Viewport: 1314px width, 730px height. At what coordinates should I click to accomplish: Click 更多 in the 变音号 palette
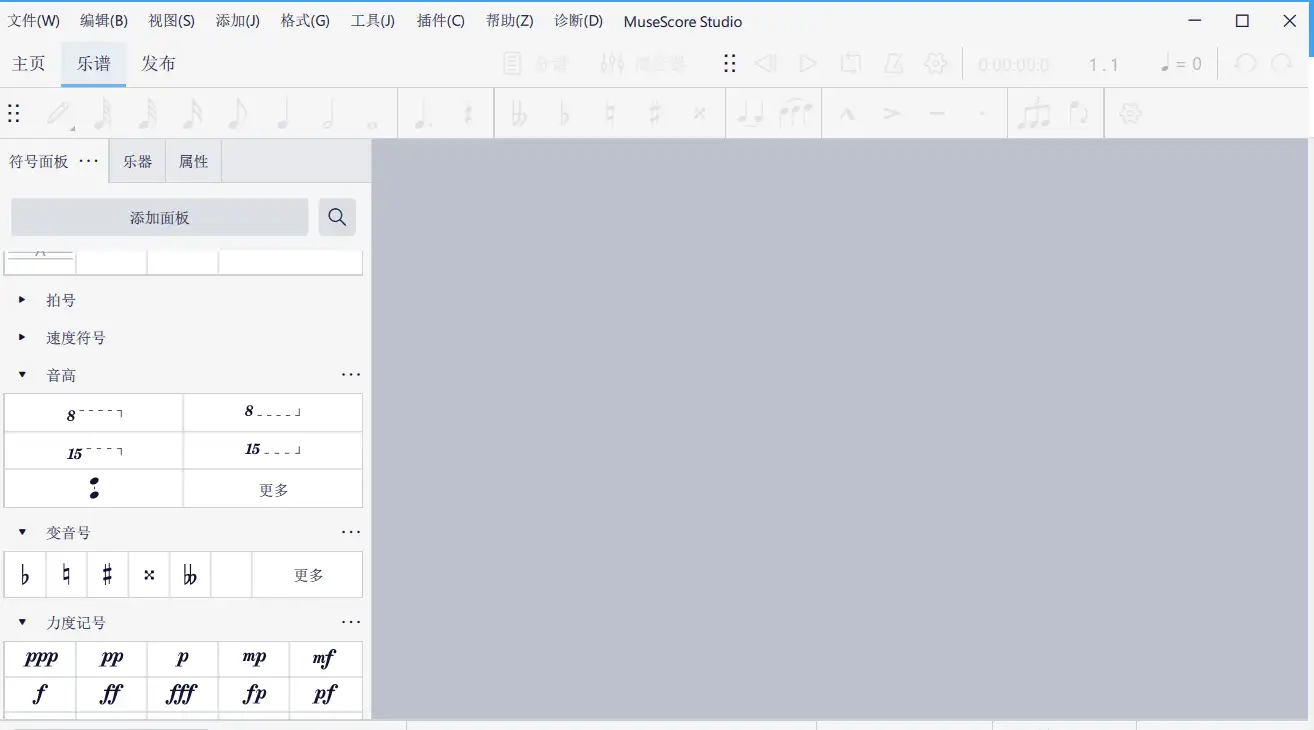(308, 575)
